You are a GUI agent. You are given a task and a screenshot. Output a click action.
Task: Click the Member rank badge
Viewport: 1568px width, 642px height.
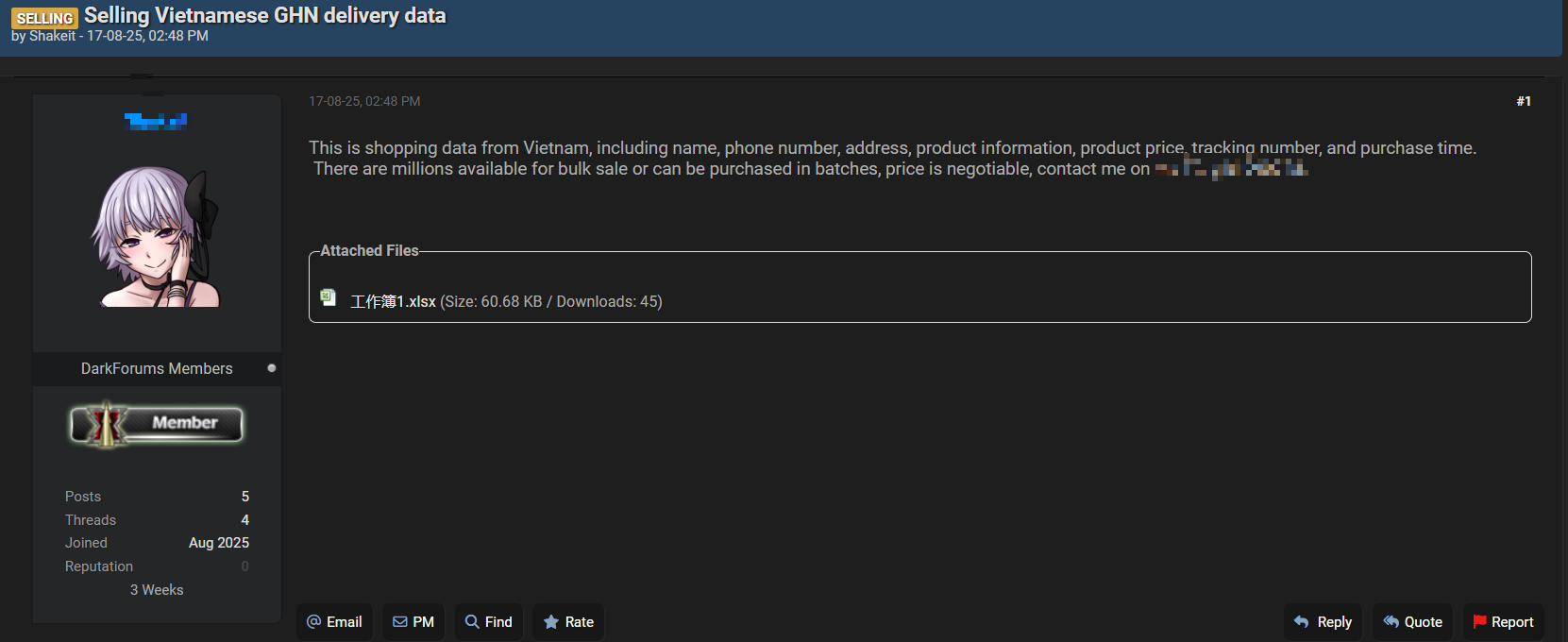click(157, 424)
